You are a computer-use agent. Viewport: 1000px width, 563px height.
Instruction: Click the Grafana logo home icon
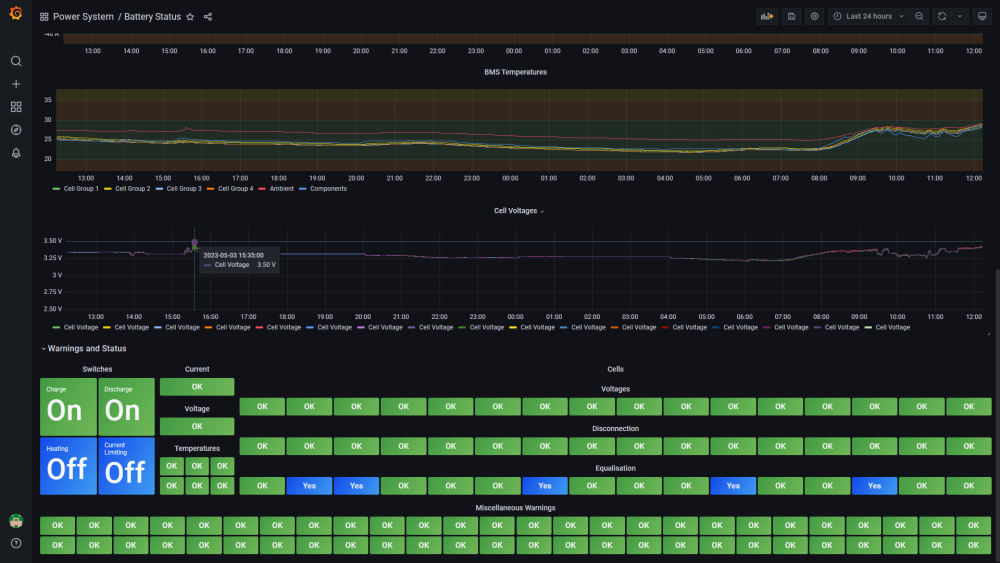16,13
